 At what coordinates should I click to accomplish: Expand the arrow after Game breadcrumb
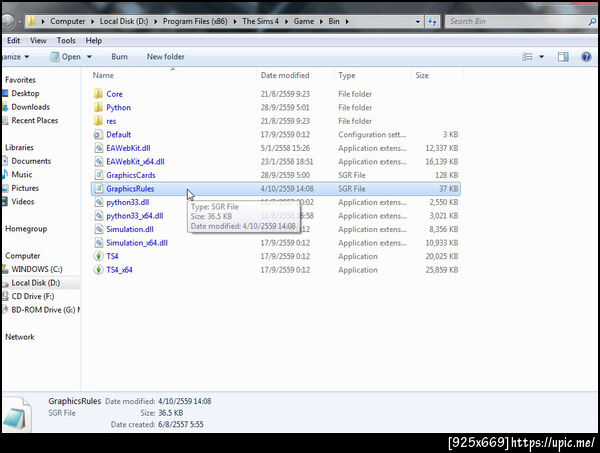[x=321, y=21]
